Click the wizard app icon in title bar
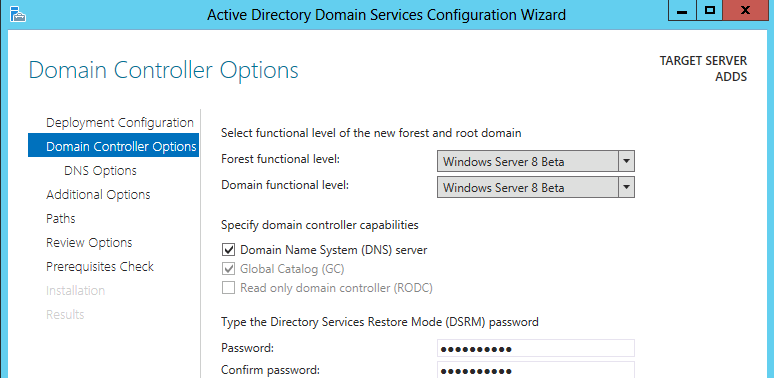This screenshot has height=378, width=774. [17, 14]
